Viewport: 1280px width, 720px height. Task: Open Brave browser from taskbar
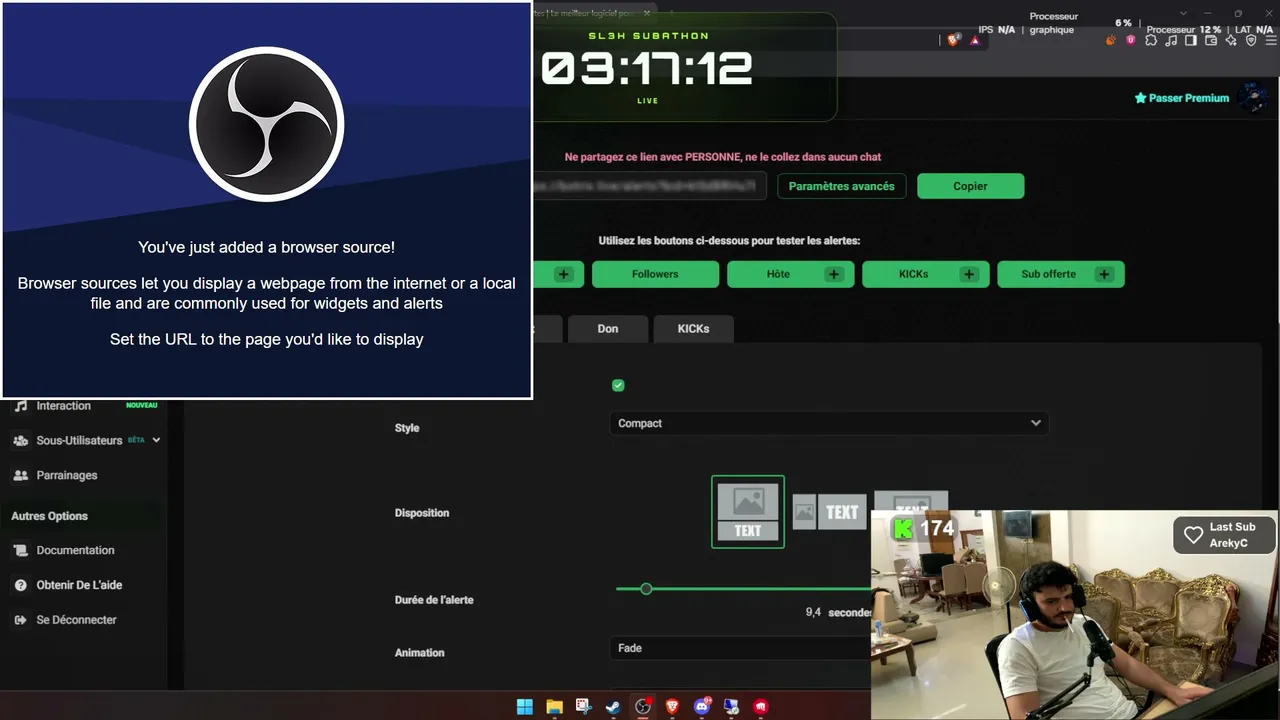[672, 707]
